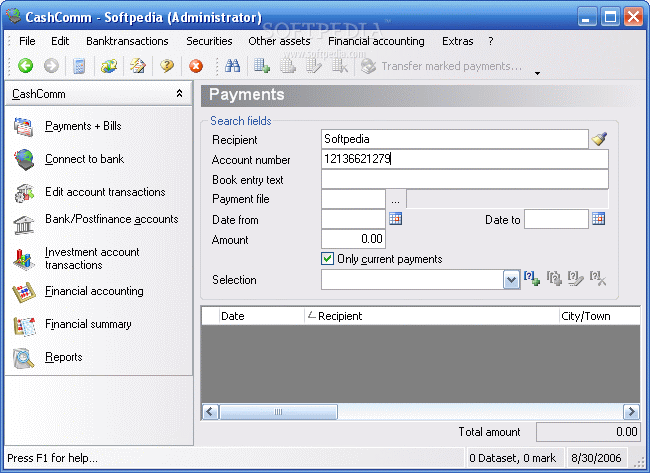
Task: Click the horizontal scrollbar right arrow
Action: [631, 412]
